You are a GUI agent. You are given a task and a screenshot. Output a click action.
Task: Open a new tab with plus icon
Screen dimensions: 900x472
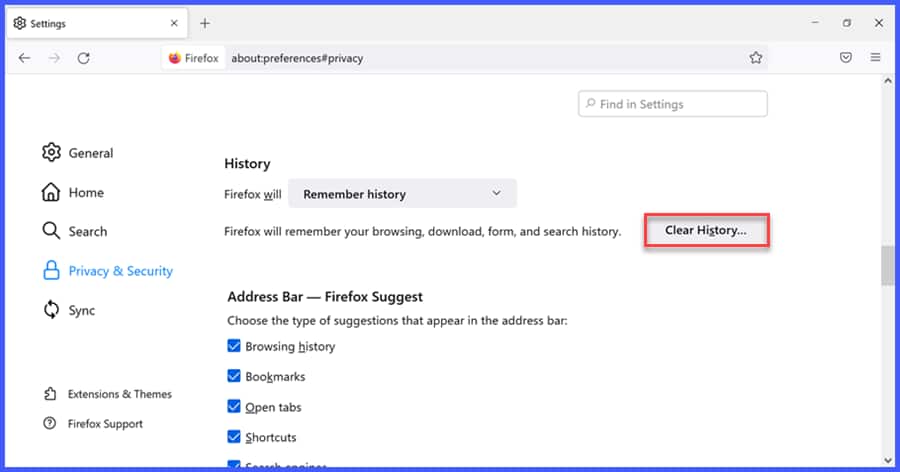pyautogui.click(x=205, y=23)
